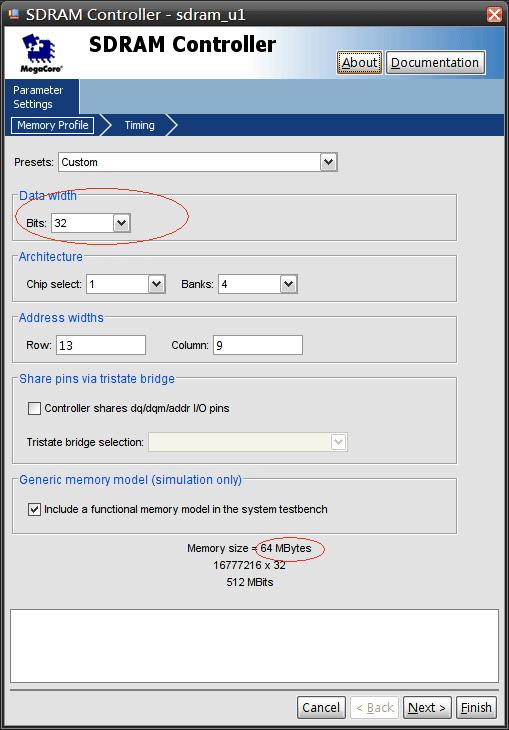The width and height of the screenshot is (509, 730).
Task: Expand the Banks dropdown
Action: pyautogui.click(x=288, y=284)
